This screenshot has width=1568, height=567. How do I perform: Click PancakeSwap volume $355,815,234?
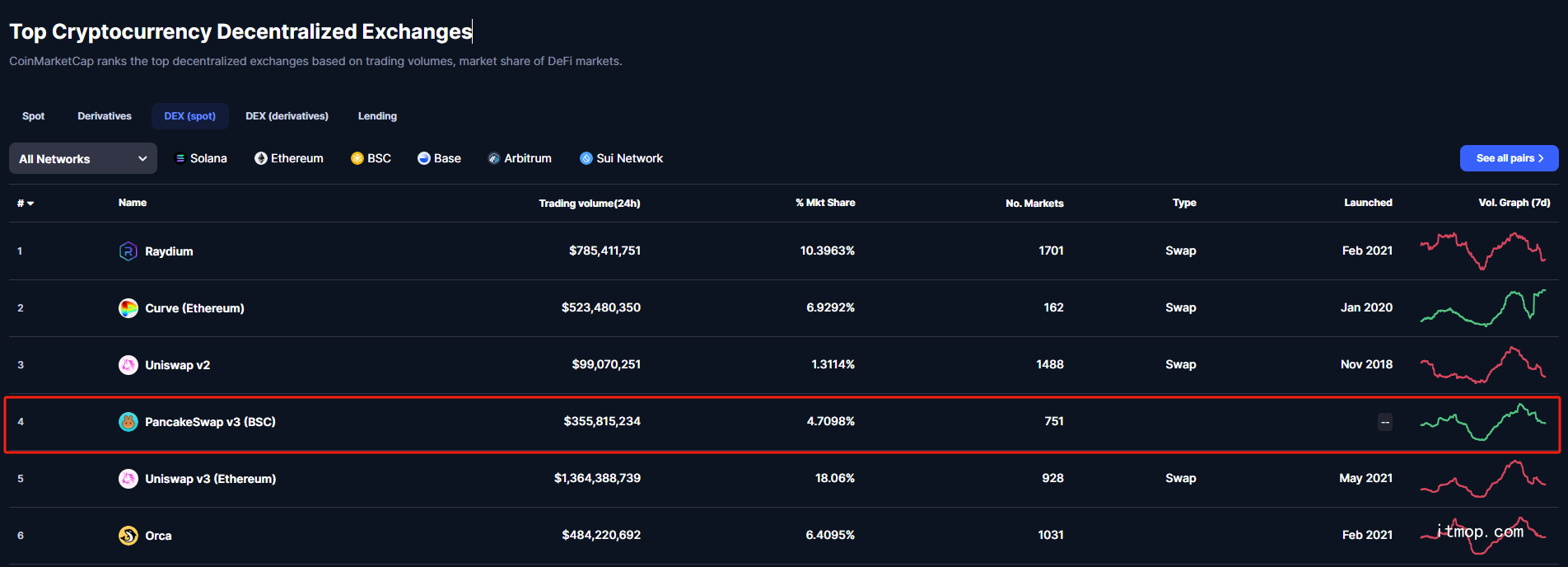pos(602,421)
